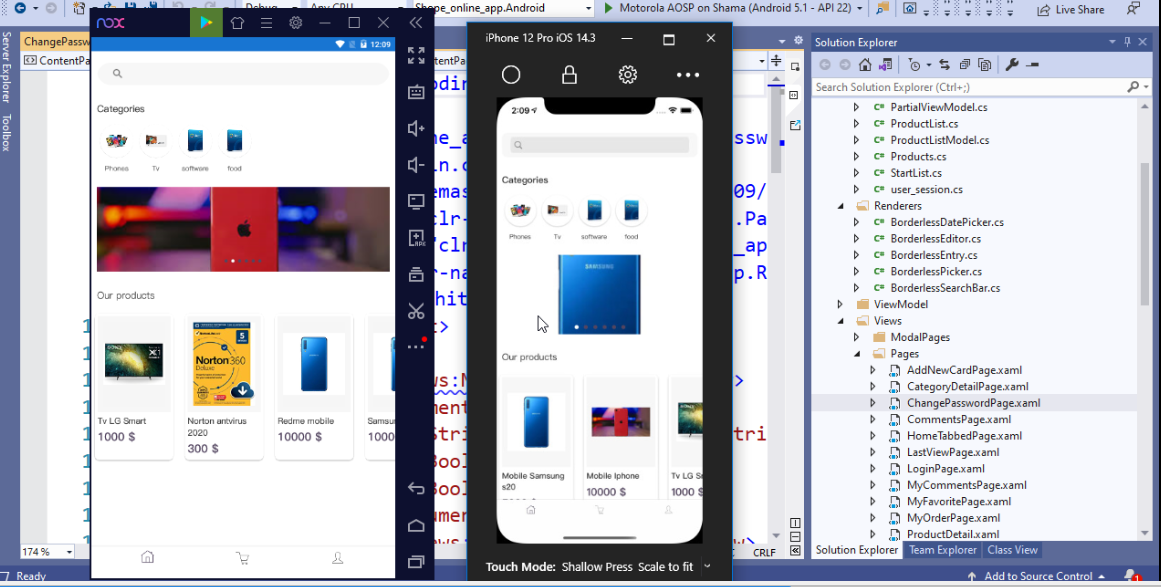This screenshot has width=1161, height=587.
Task: Open Solution Explorer search options dropdown
Action: [x=1147, y=87]
